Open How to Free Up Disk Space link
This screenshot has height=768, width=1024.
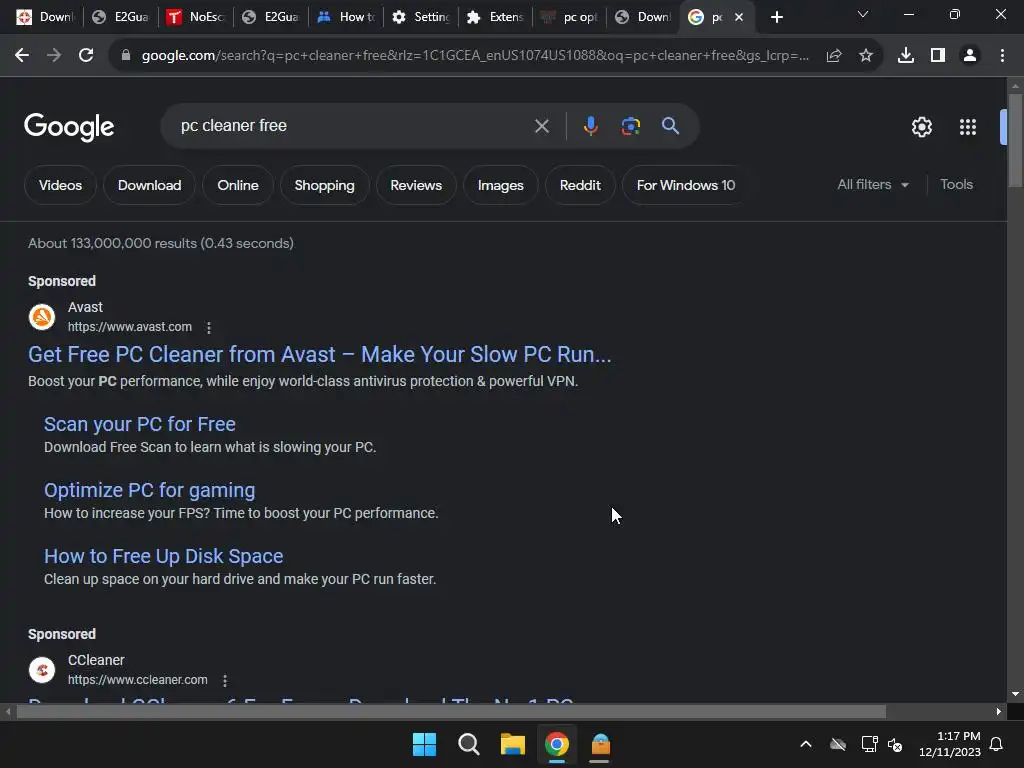tap(163, 556)
